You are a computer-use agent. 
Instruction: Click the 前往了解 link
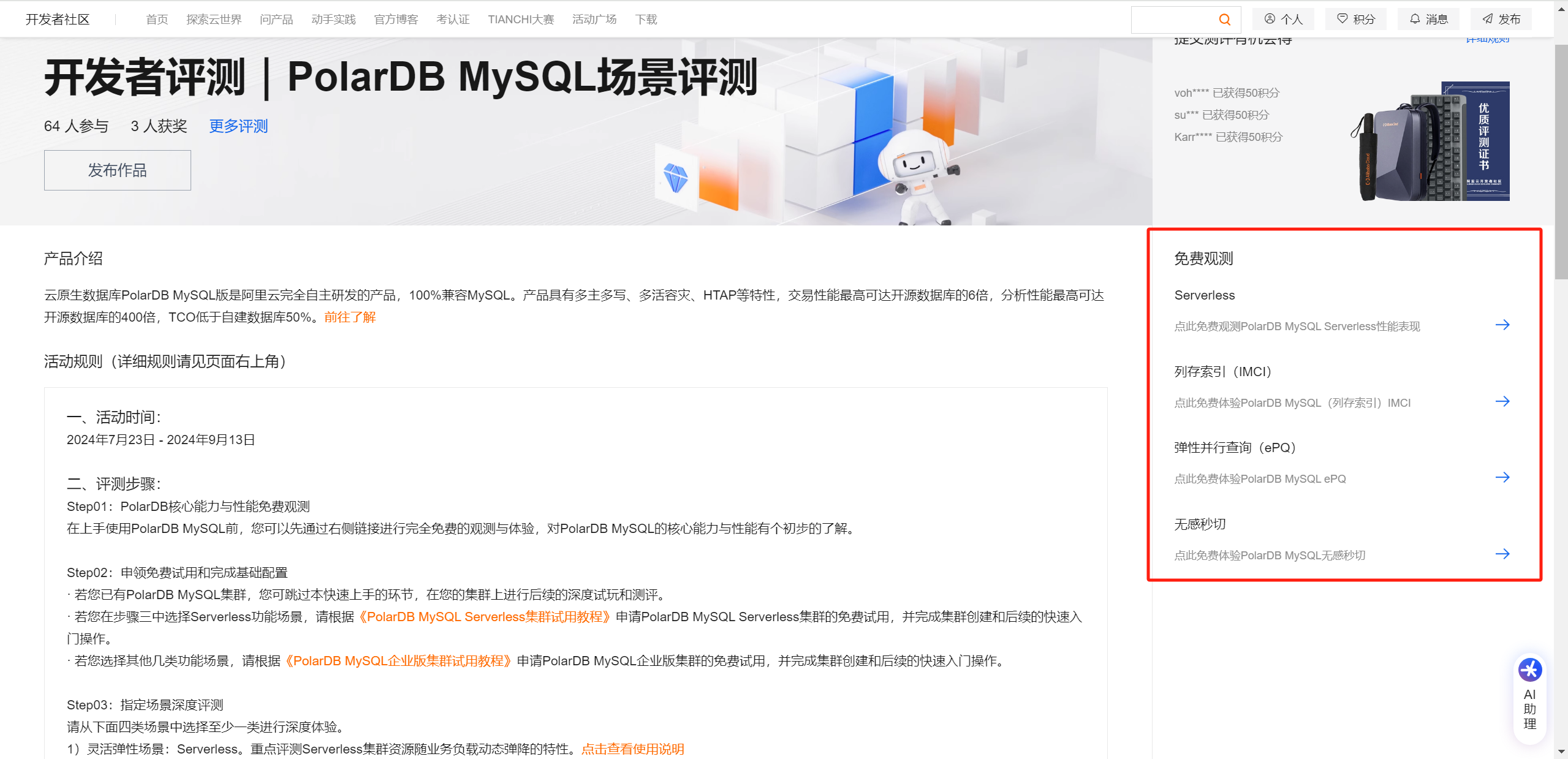(x=349, y=317)
